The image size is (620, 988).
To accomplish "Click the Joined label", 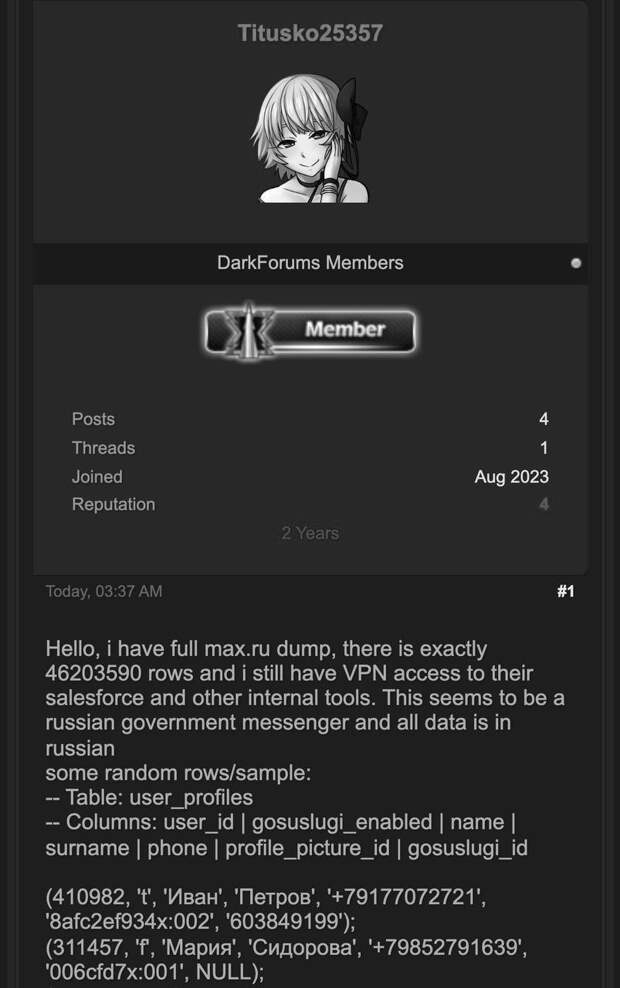I will (97, 477).
